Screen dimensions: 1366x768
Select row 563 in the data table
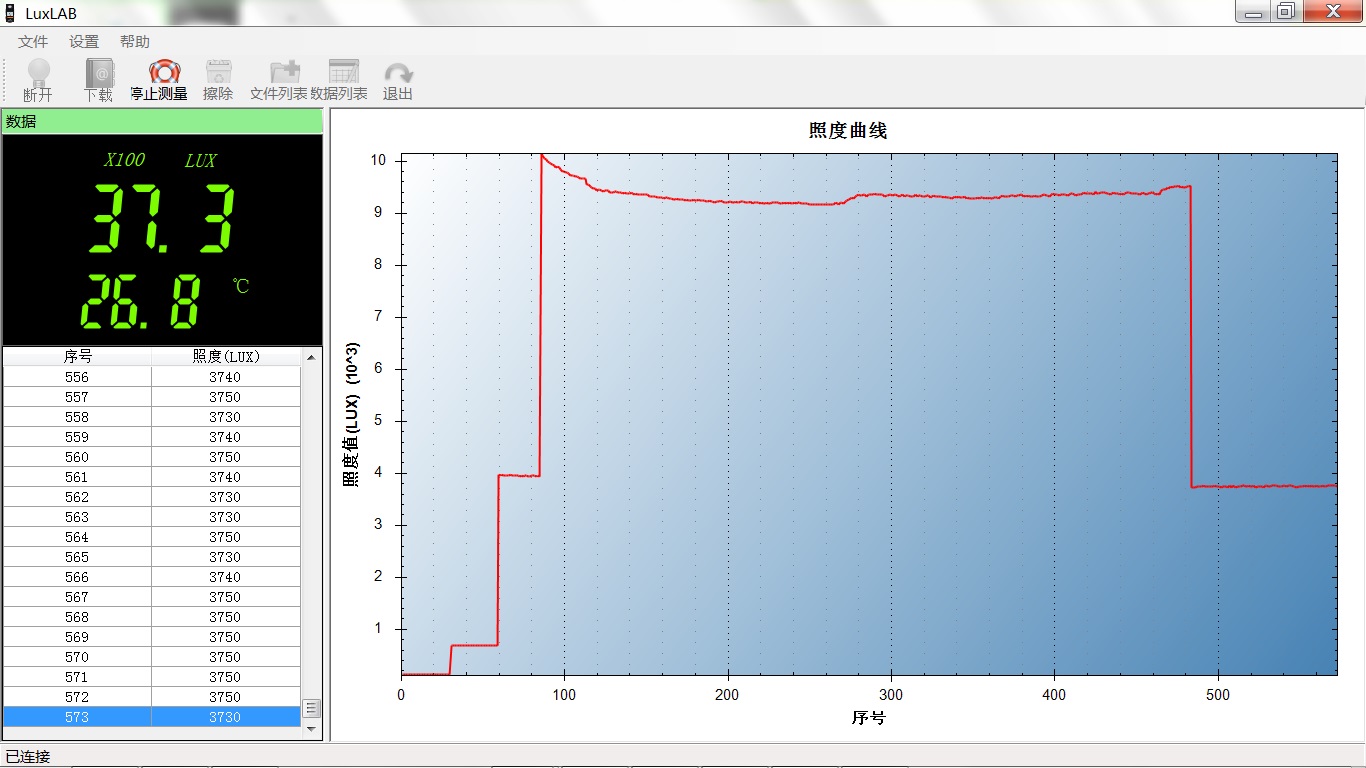[152, 517]
